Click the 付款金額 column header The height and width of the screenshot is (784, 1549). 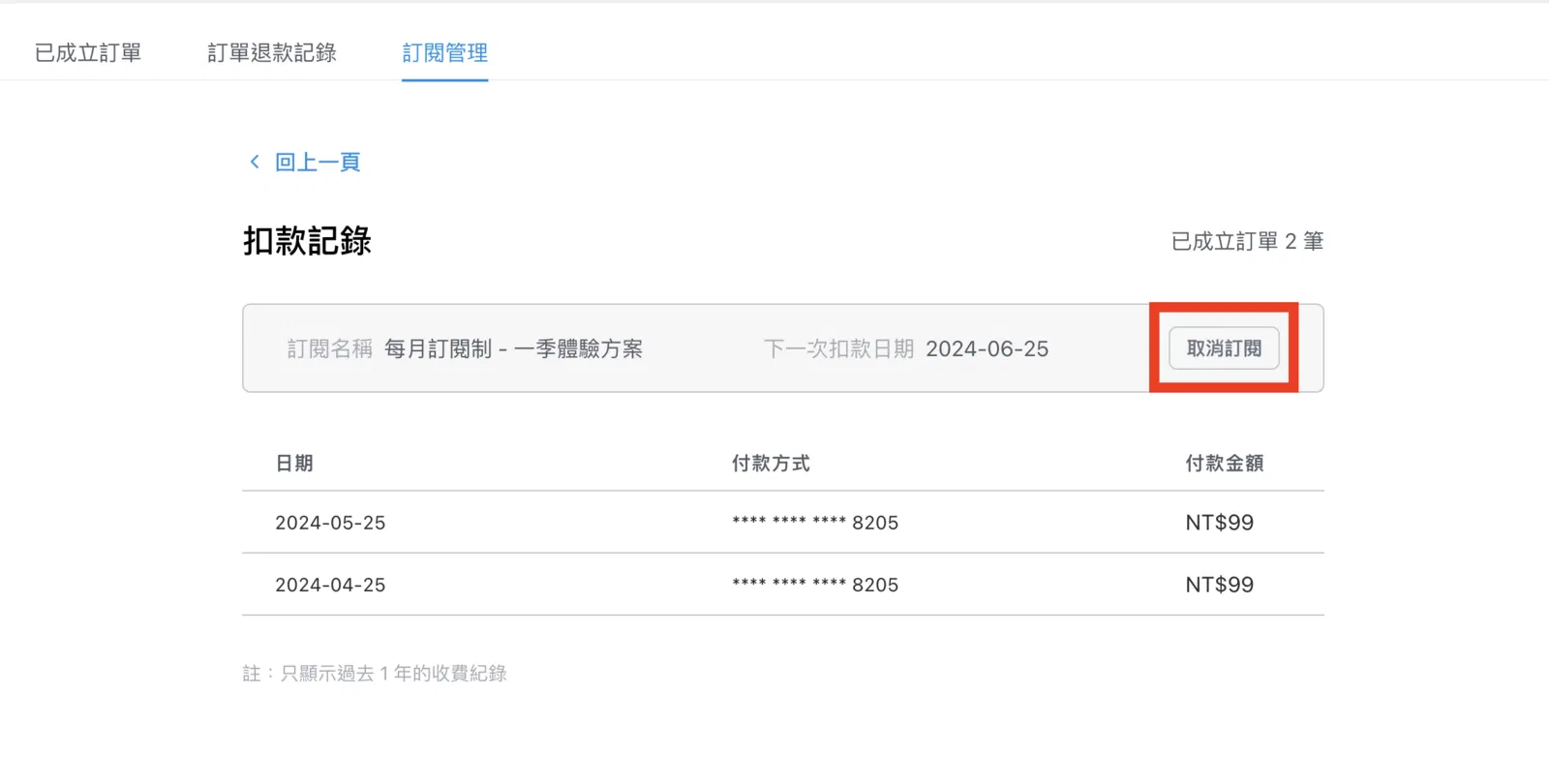(1225, 463)
